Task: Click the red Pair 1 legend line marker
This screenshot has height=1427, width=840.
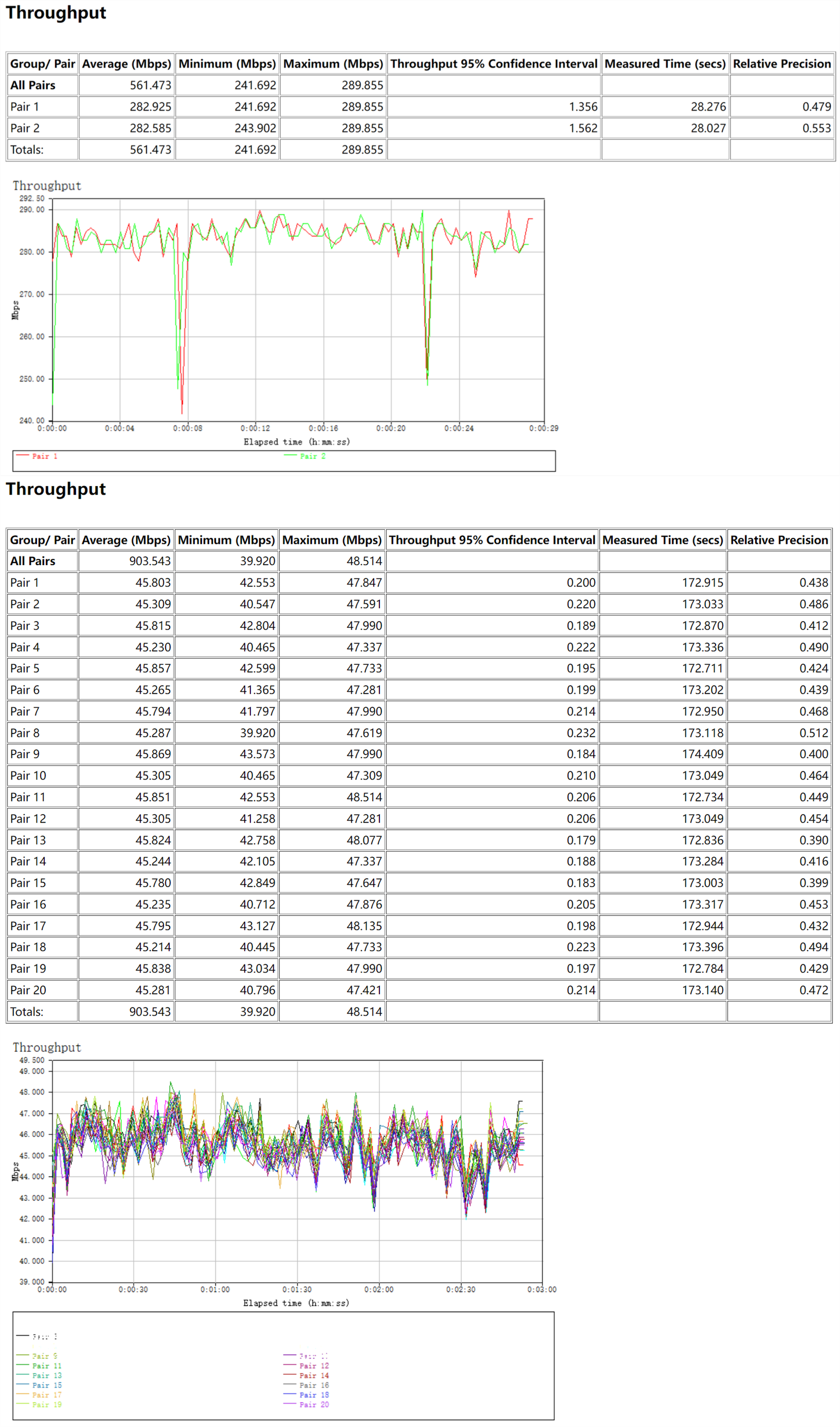Action: point(23,456)
